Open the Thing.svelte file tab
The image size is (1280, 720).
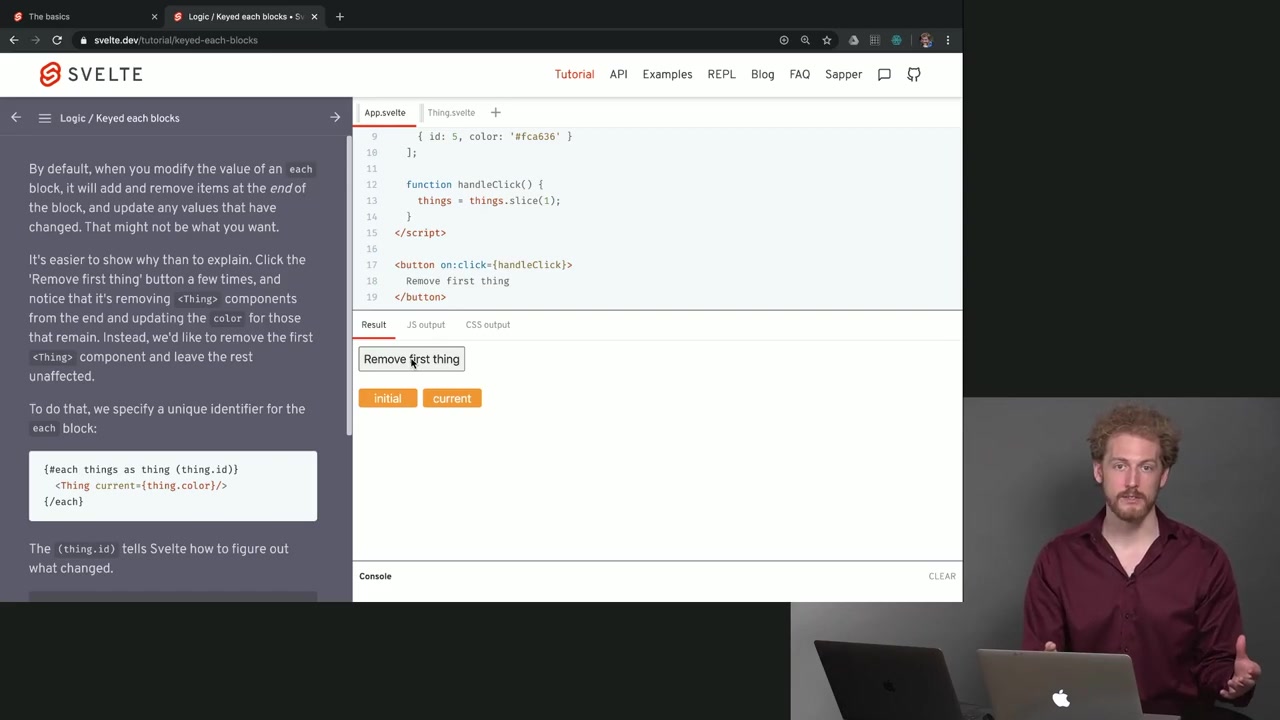click(451, 113)
